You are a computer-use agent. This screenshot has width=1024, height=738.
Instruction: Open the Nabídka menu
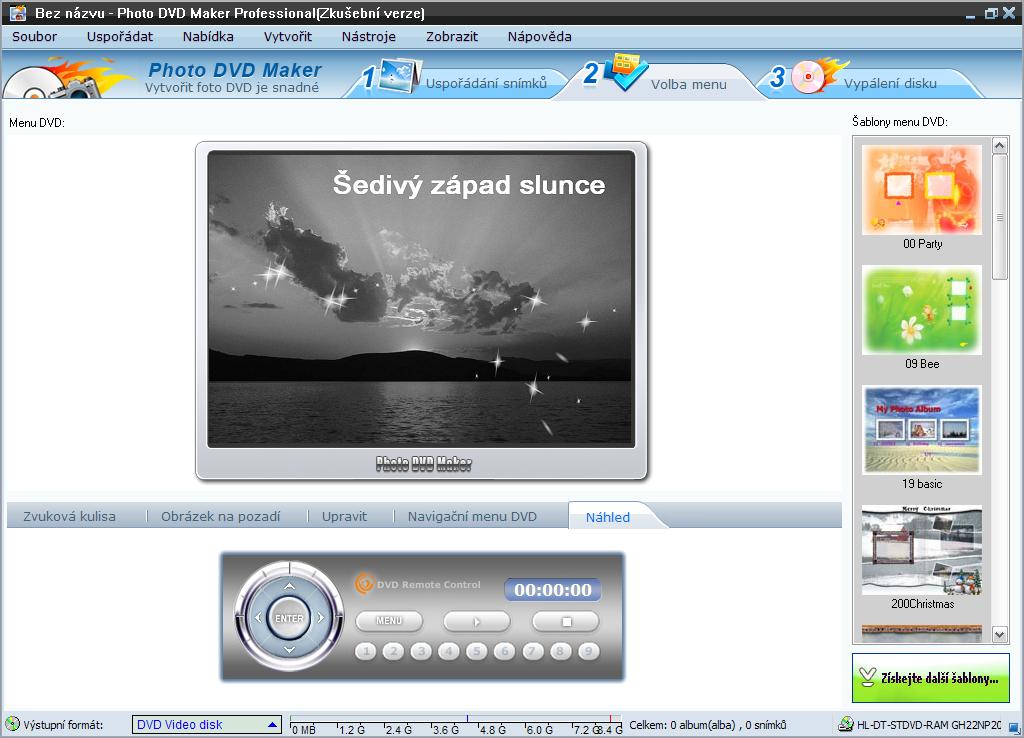point(208,37)
